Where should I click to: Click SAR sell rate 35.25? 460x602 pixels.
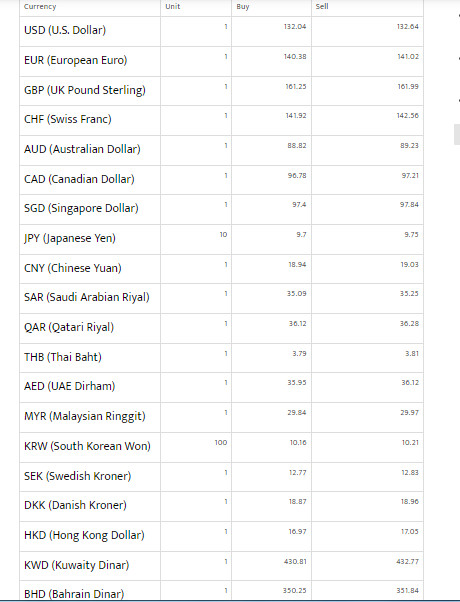tap(409, 294)
